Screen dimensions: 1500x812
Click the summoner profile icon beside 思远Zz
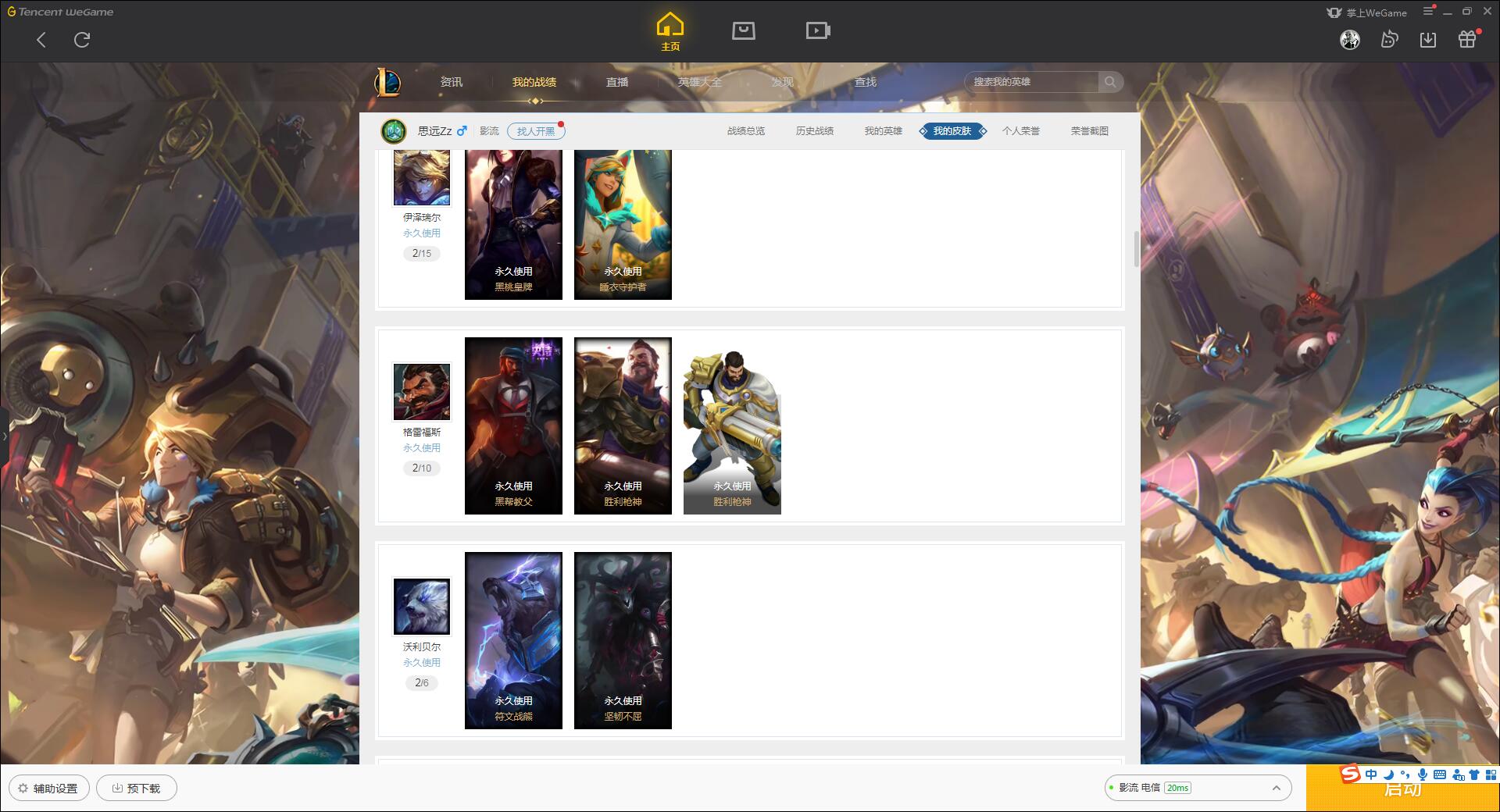394,130
